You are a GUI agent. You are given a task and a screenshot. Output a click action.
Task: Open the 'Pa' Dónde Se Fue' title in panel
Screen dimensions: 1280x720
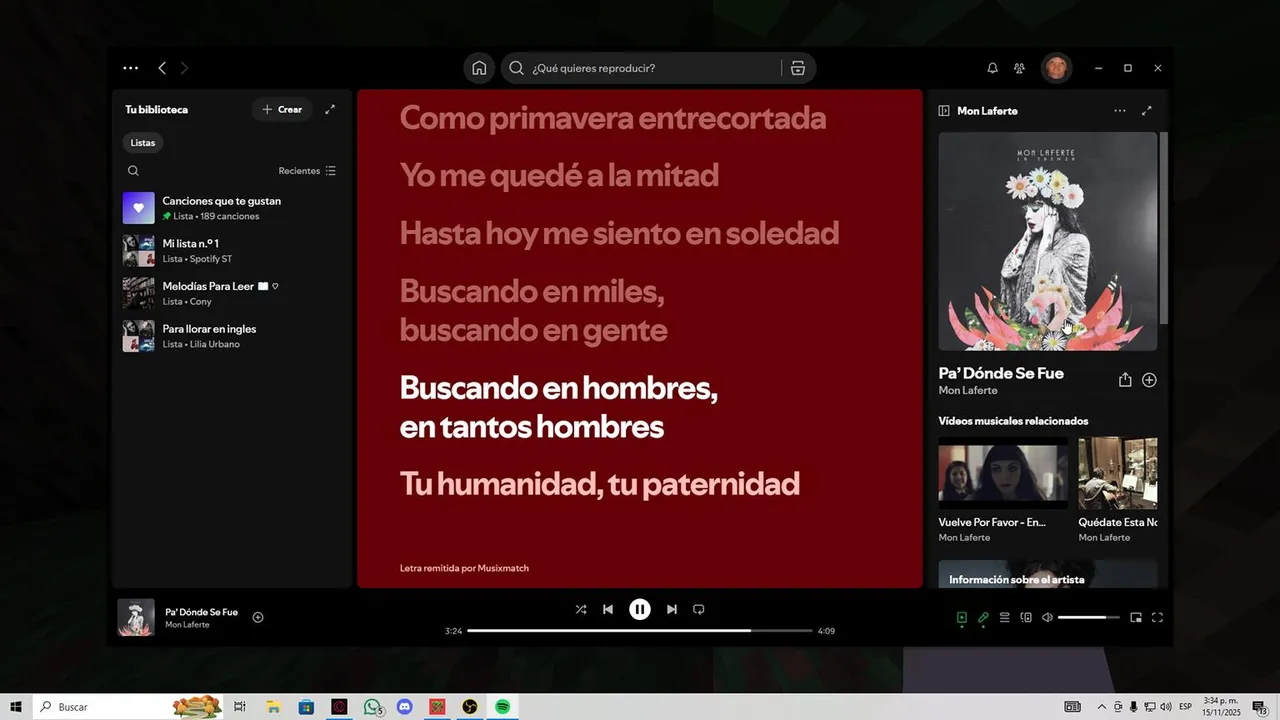coord(1001,373)
